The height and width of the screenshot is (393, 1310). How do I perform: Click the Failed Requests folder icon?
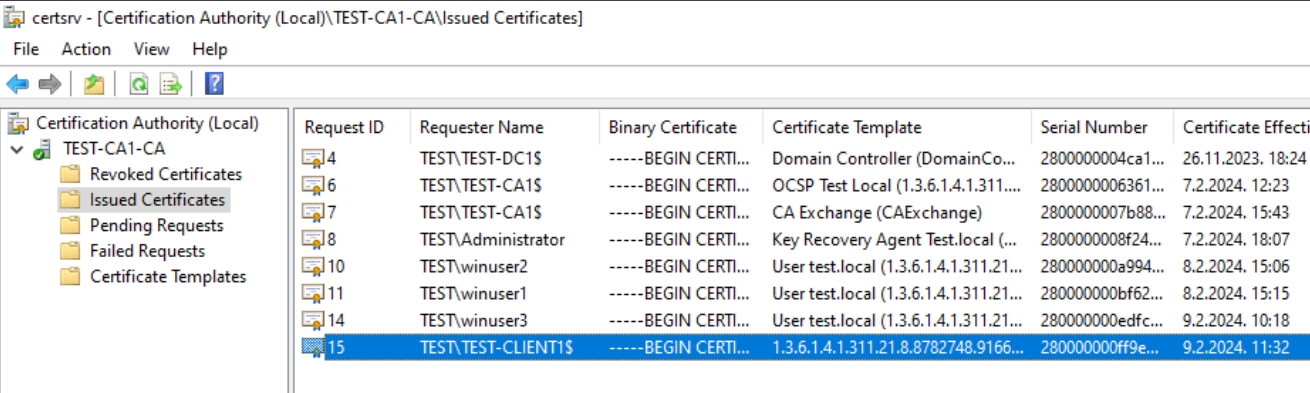pos(70,251)
